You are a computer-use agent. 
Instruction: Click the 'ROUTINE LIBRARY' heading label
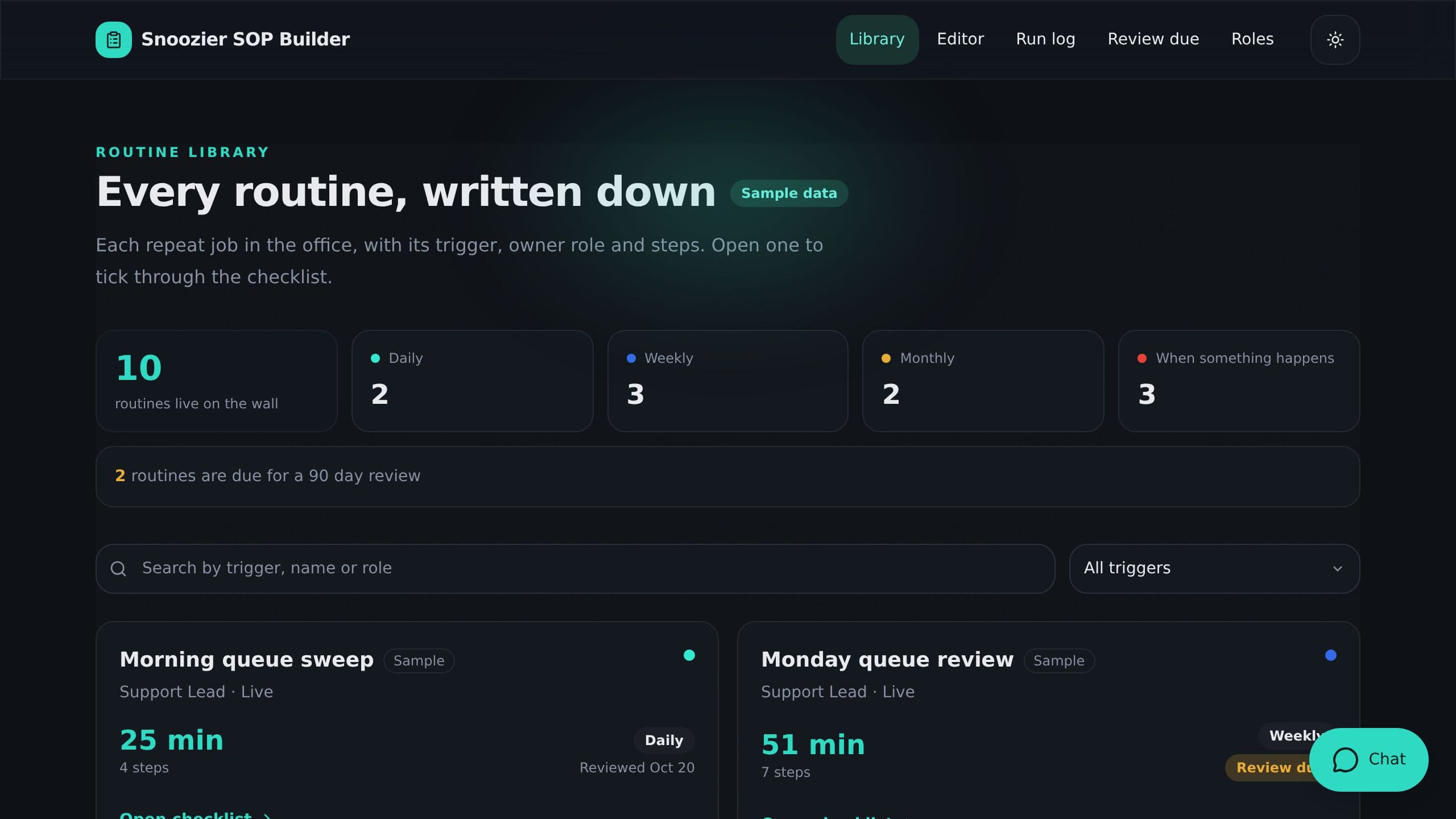click(x=182, y=152)
